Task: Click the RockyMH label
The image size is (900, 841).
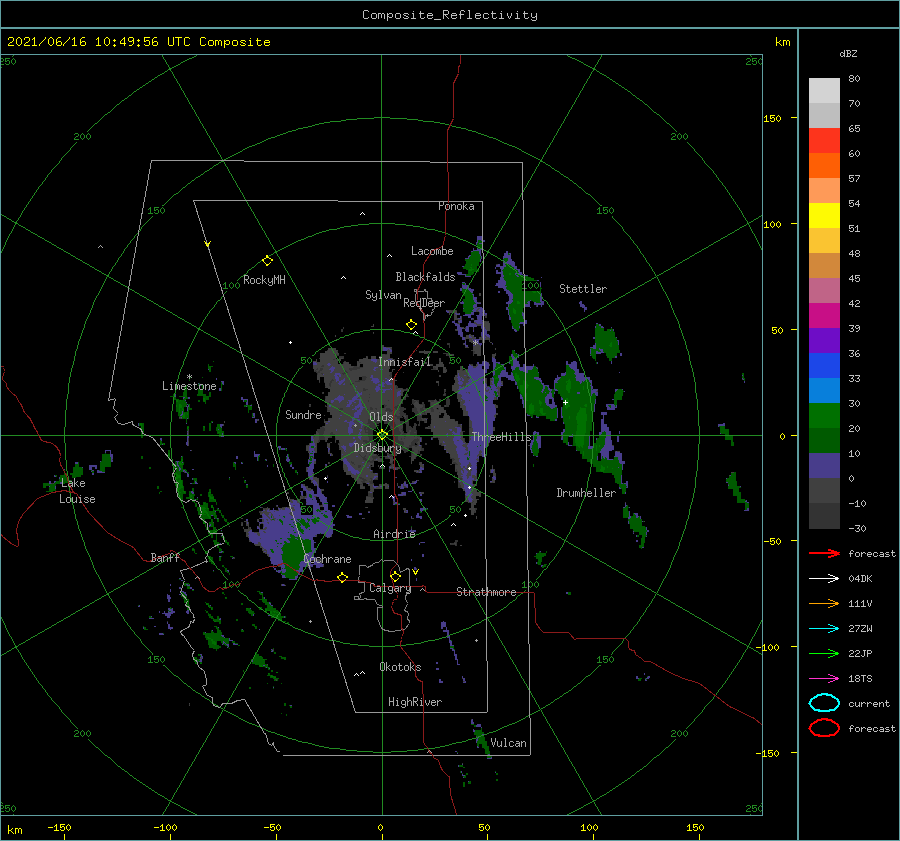Action: click(x=263, y=280)
